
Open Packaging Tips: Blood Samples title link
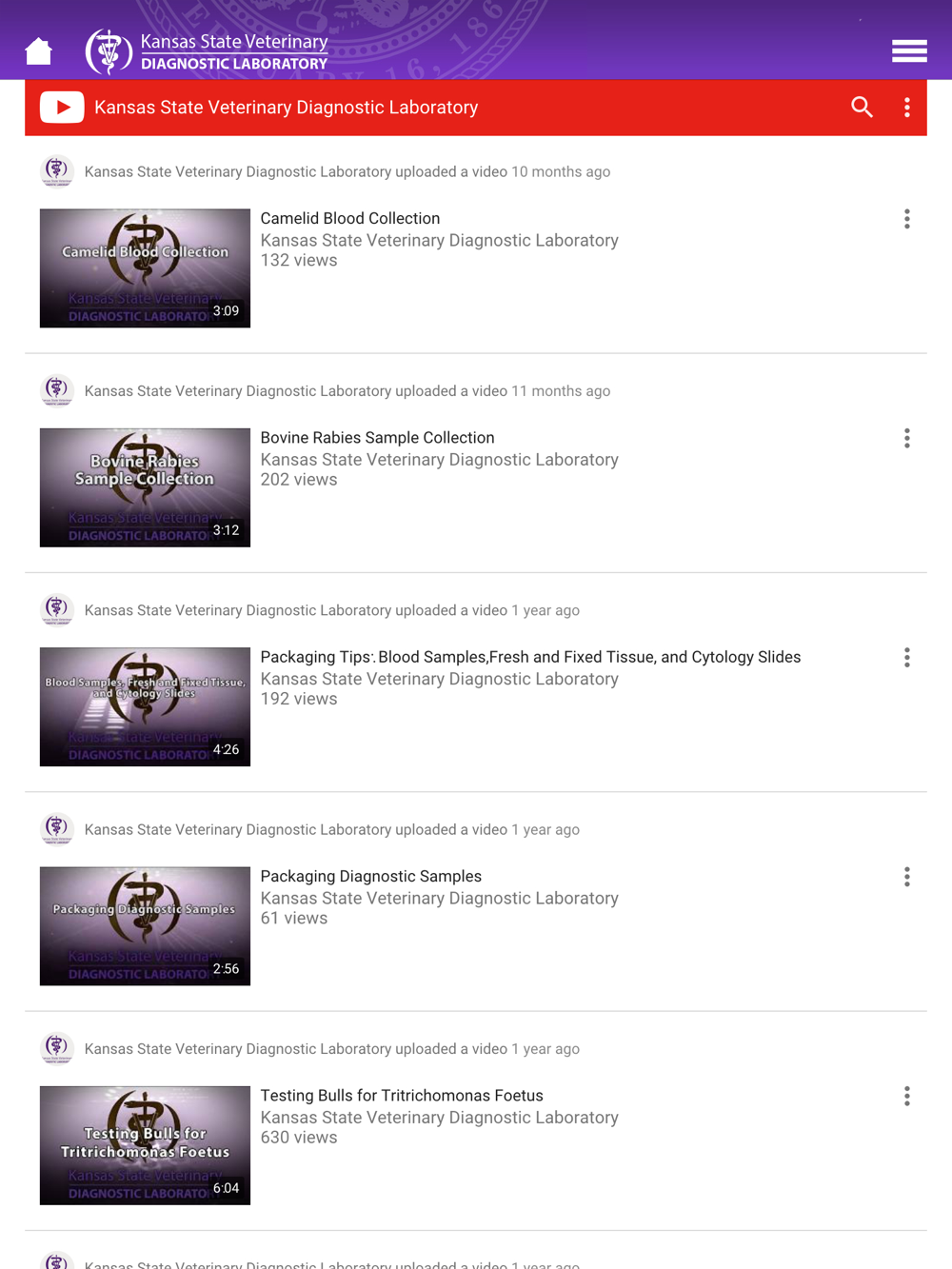pos(530,657)
